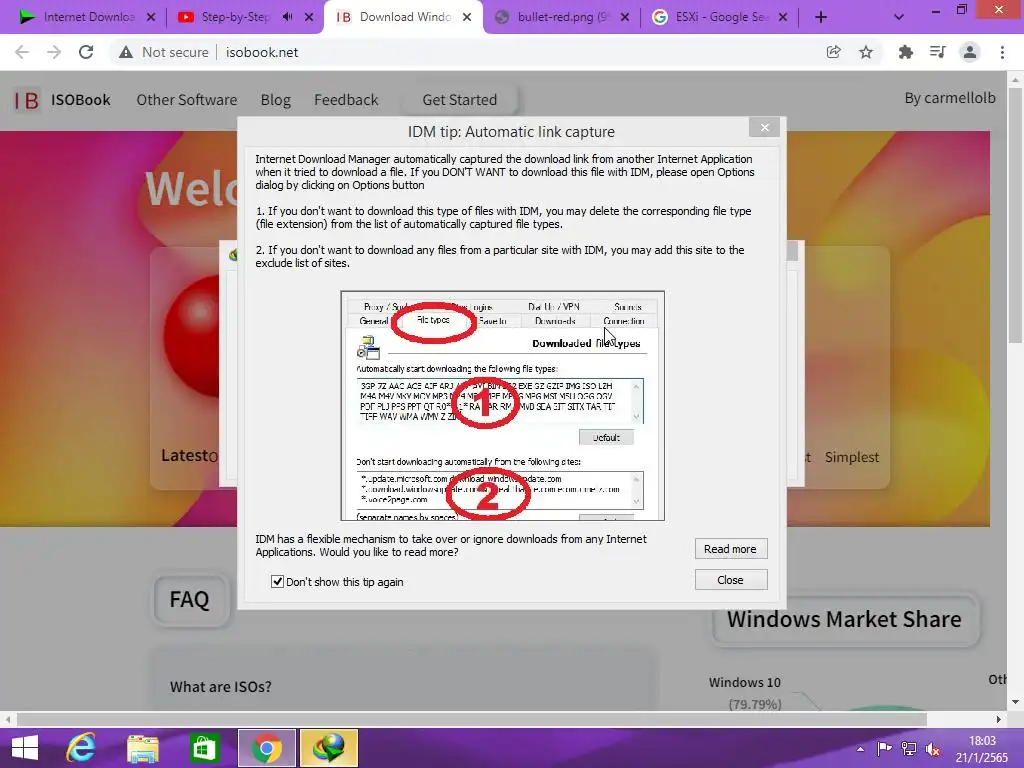Expand the "What are ISOs?" question

(x=221, y=686)
